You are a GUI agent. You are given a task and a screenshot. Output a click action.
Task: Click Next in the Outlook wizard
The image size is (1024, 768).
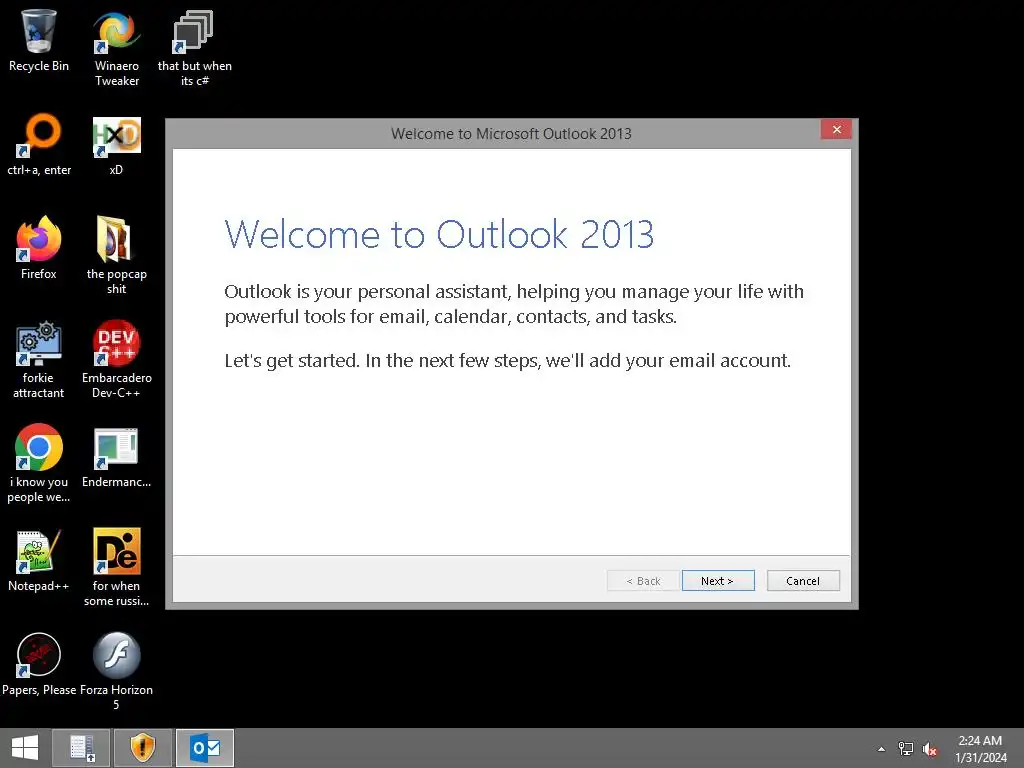pyautogui.click(x=718, y=581)
